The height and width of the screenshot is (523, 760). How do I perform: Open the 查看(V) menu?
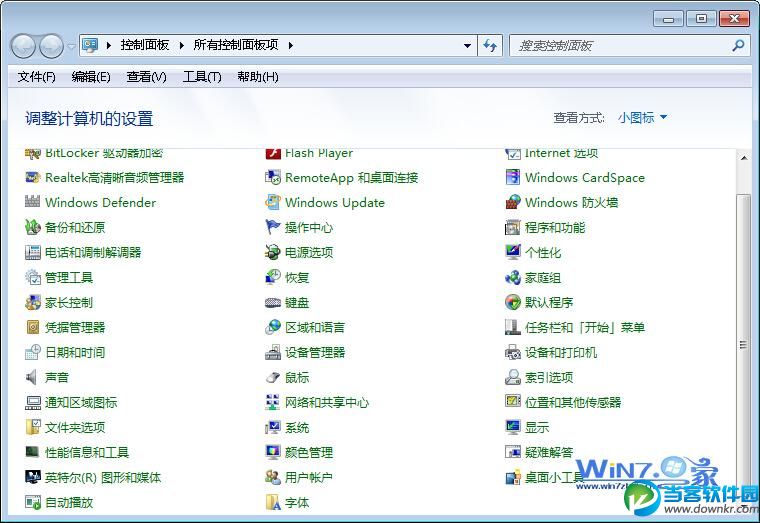click(x=146, y=77)
